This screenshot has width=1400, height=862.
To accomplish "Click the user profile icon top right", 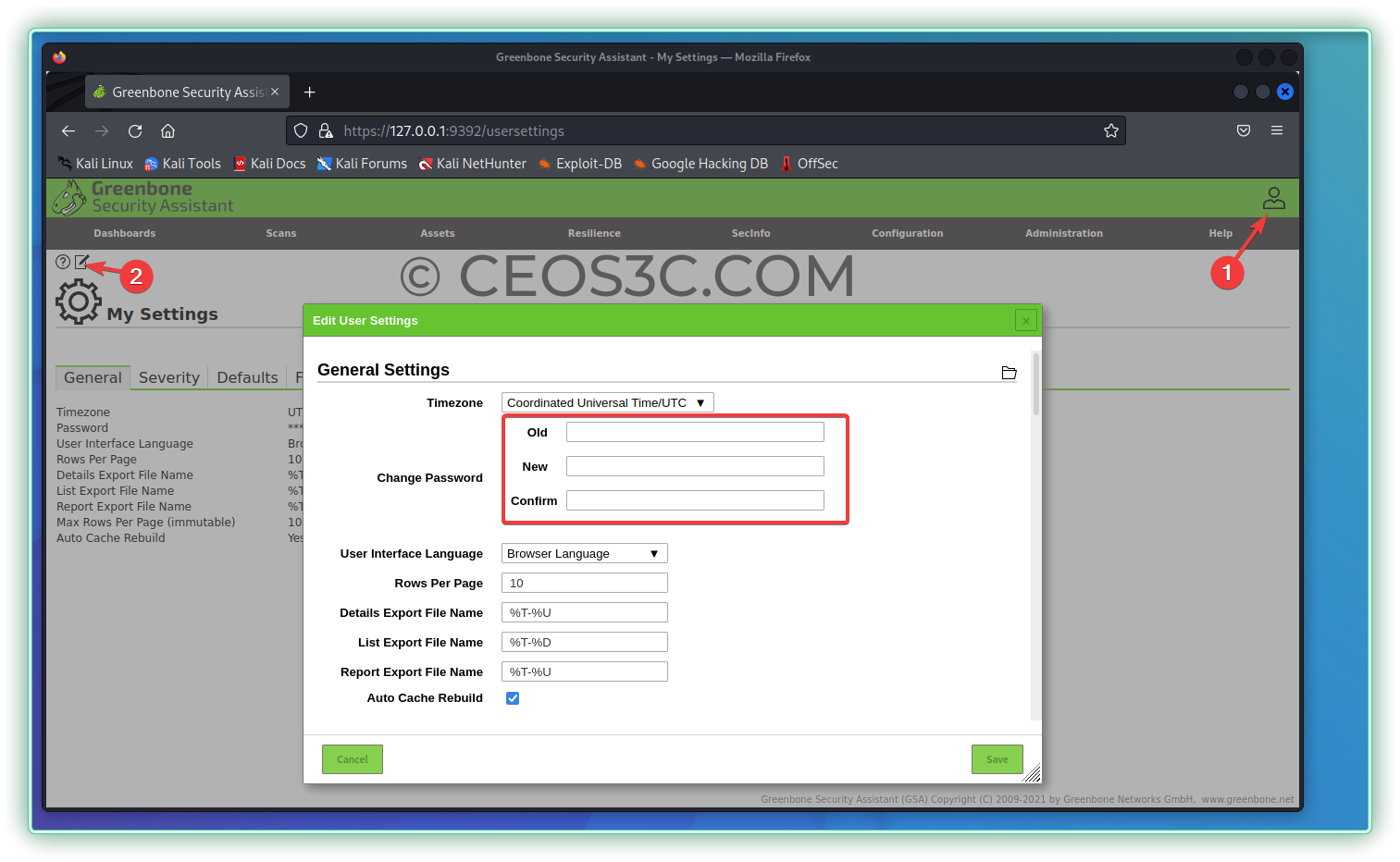I will 1274,198.
